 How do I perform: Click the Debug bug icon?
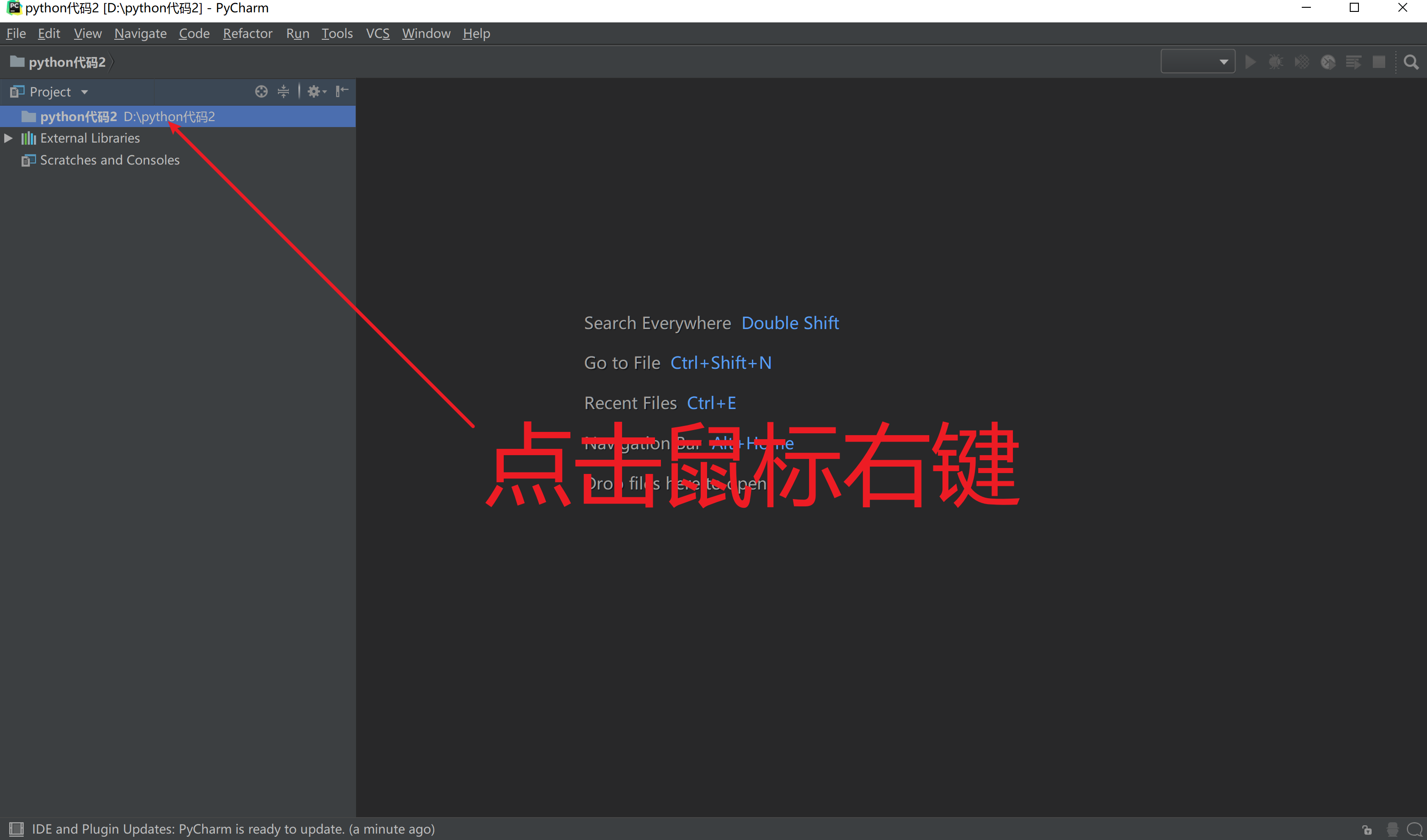[1275, 62]
